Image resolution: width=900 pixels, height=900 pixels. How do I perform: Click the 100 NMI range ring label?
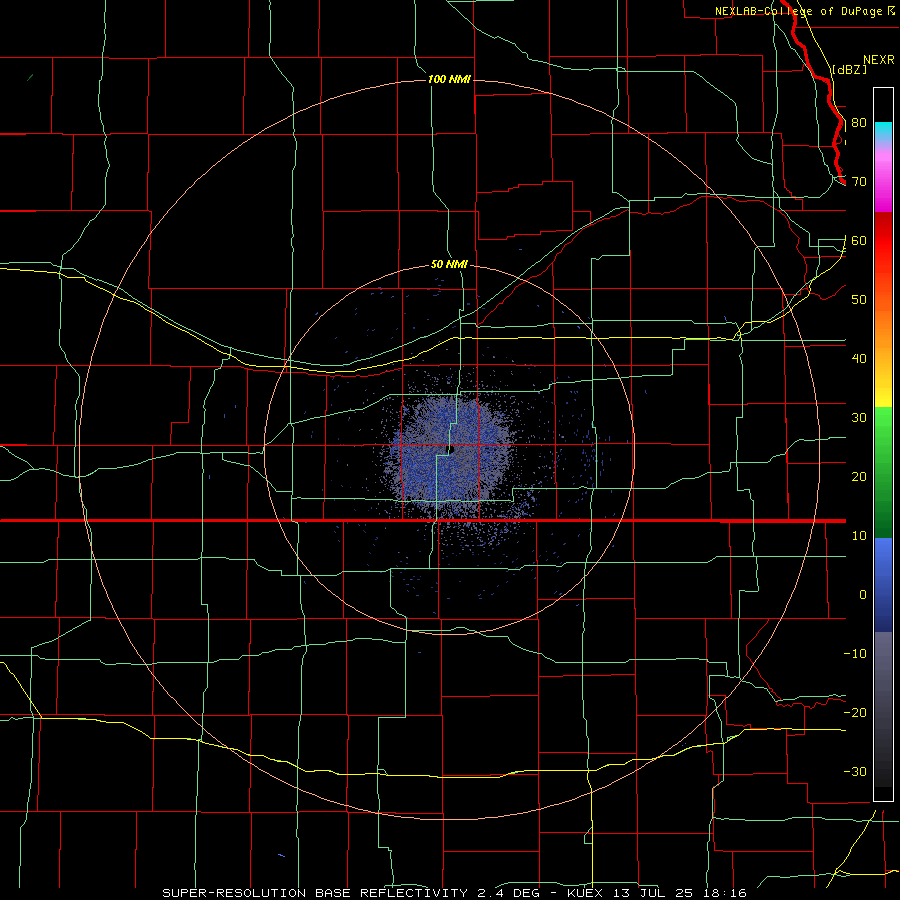(x=449, y=79)
